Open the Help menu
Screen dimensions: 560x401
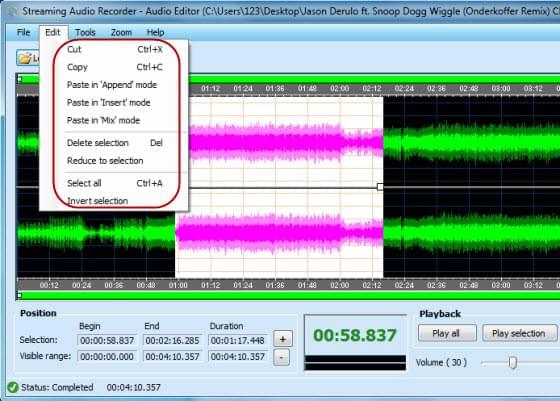click(x=155, y=32)
